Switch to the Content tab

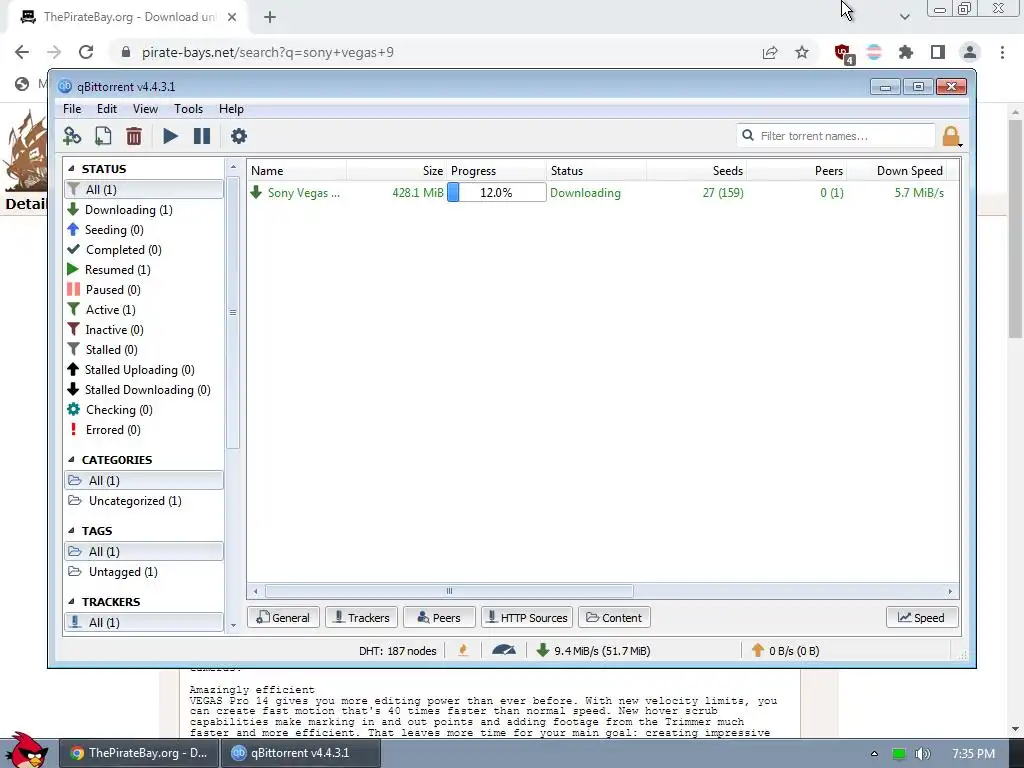click(614, 618)
